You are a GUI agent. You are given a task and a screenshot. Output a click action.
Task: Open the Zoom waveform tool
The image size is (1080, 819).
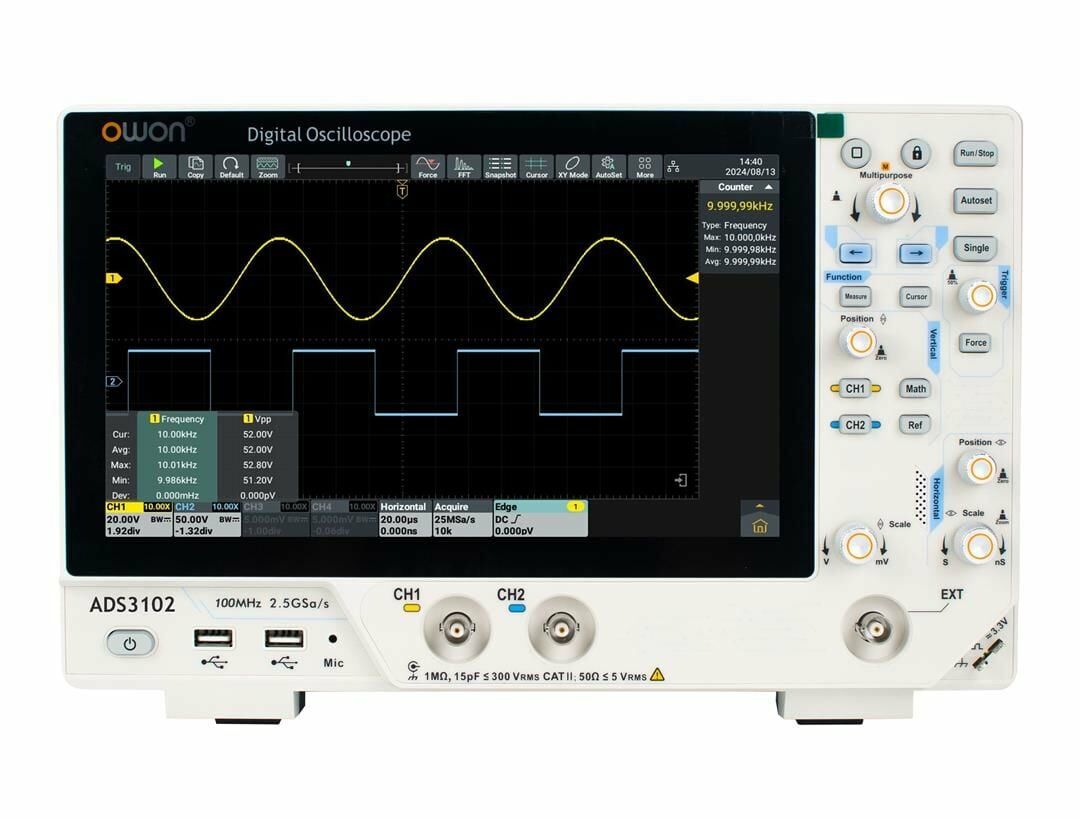pyautogui.click(x=265, y=167)
